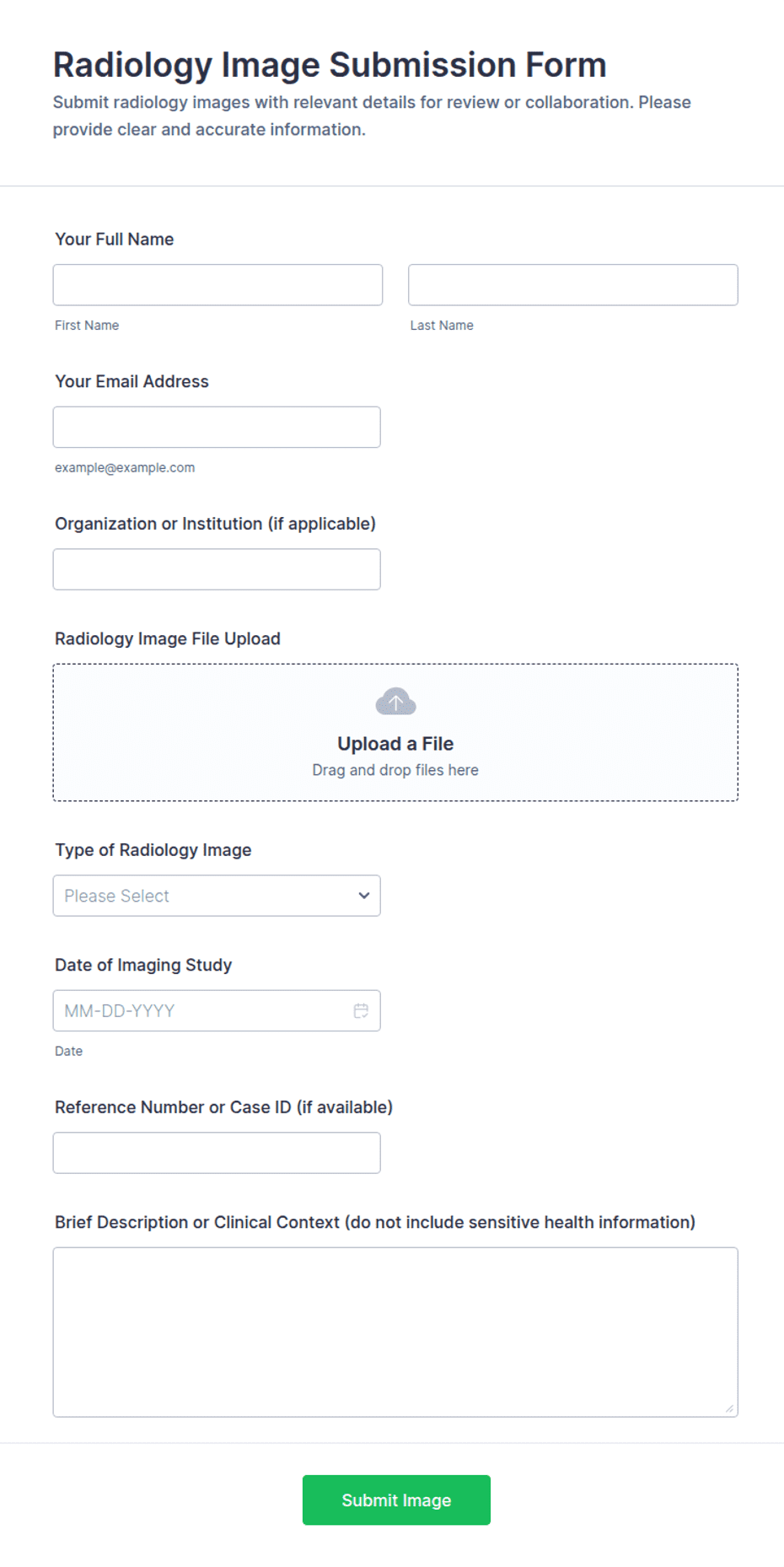Screen dimensions: 784x1567
Task: Submit the form with Submit Image
Action: pyautogui.click(x=396, y=1500)
